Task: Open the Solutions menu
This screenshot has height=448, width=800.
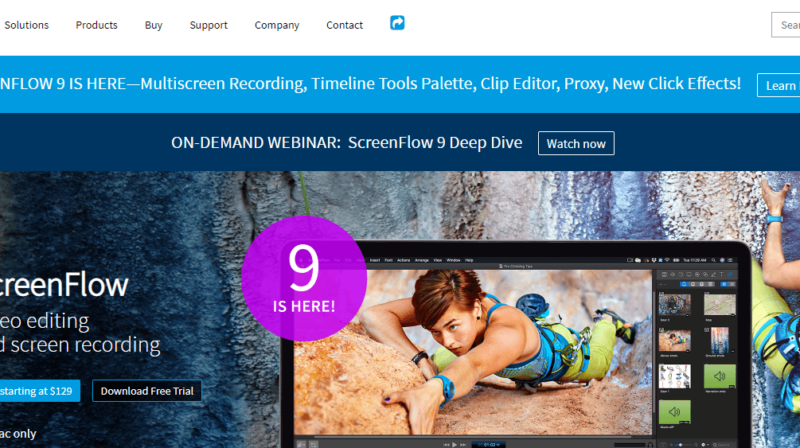Action: 26,25
